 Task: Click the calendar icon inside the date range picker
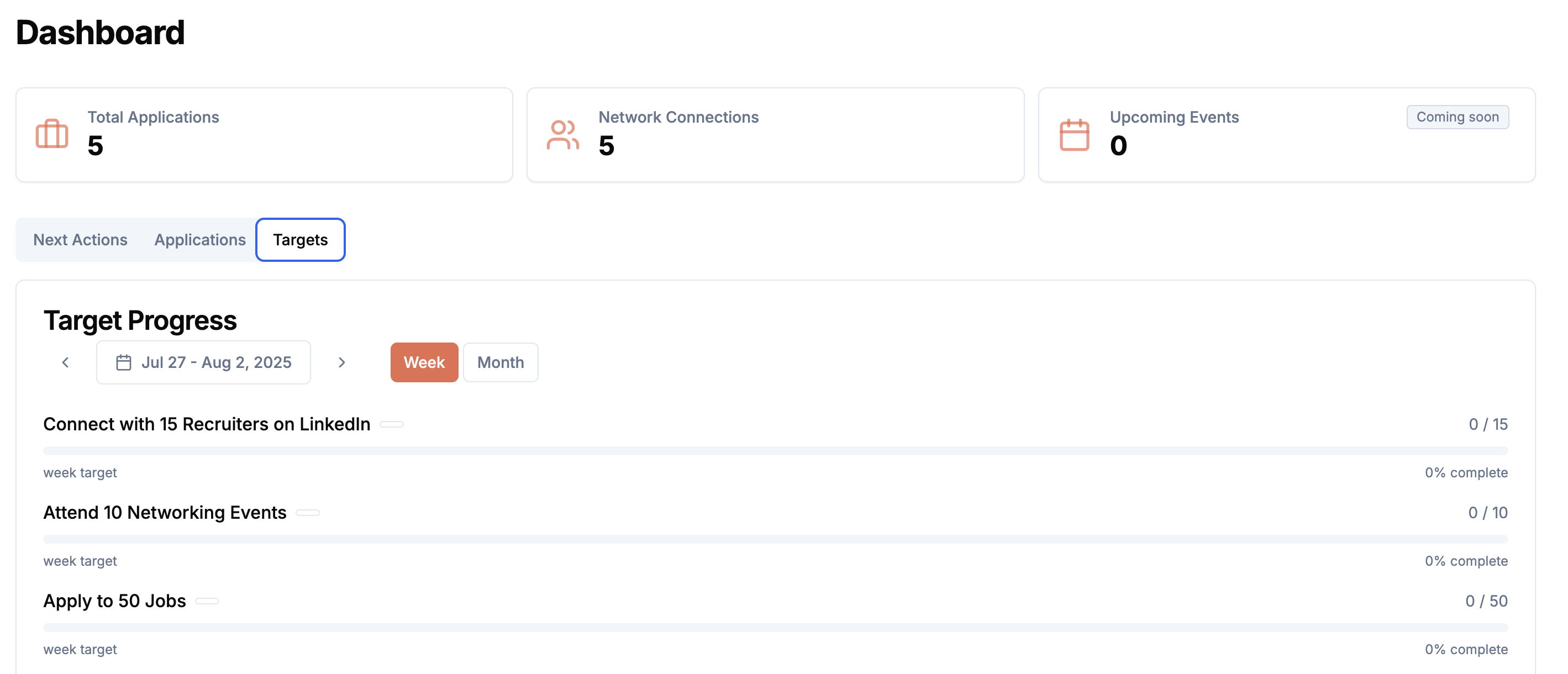coord(124,362)
